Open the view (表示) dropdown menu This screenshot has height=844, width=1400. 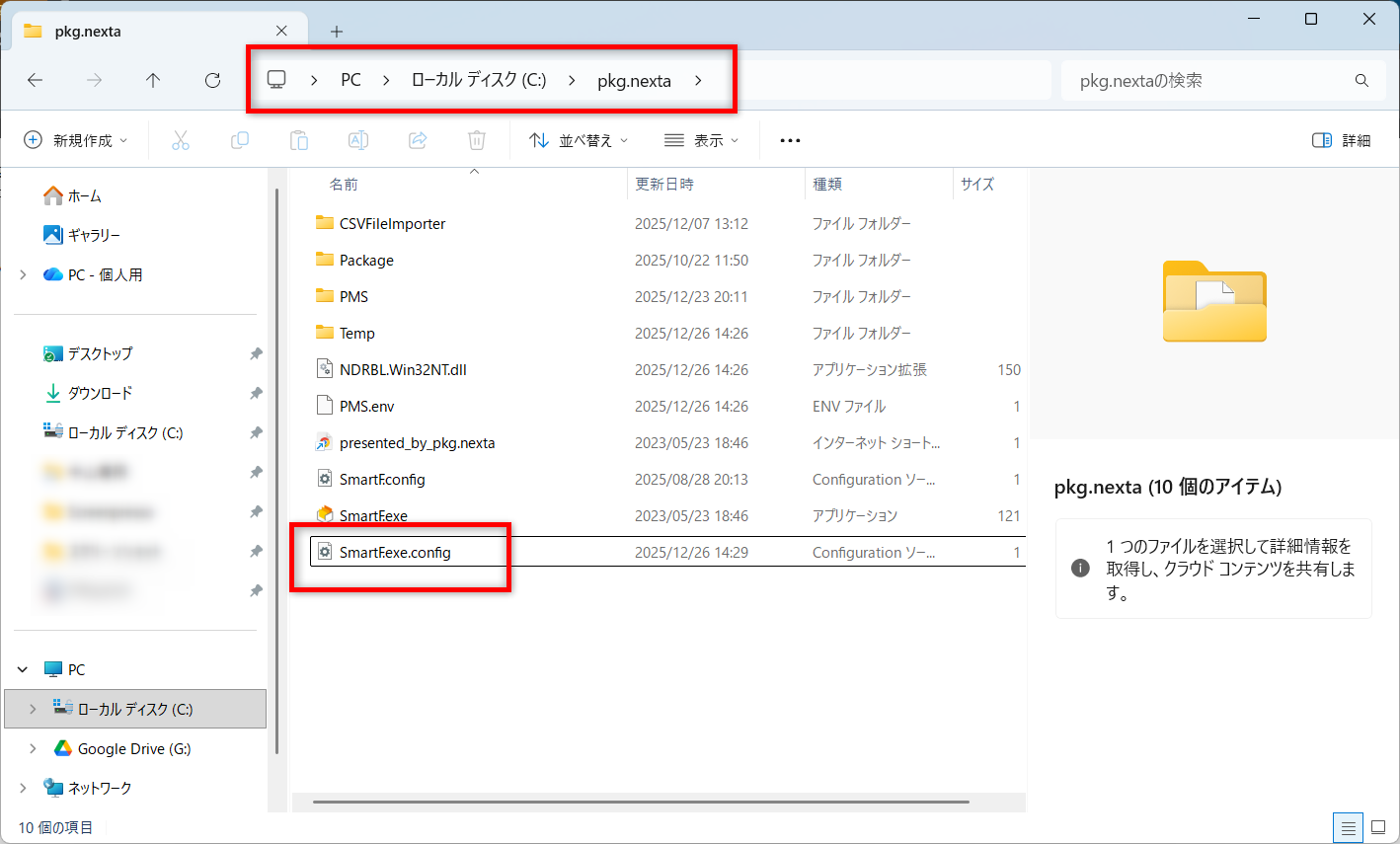click(702, 140)
